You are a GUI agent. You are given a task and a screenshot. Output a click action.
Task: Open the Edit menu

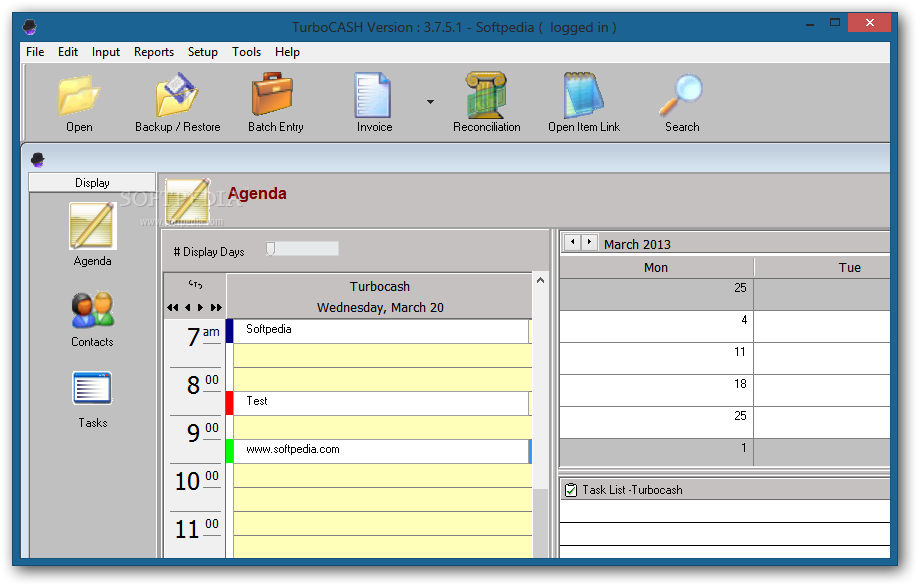pos(68,52)
